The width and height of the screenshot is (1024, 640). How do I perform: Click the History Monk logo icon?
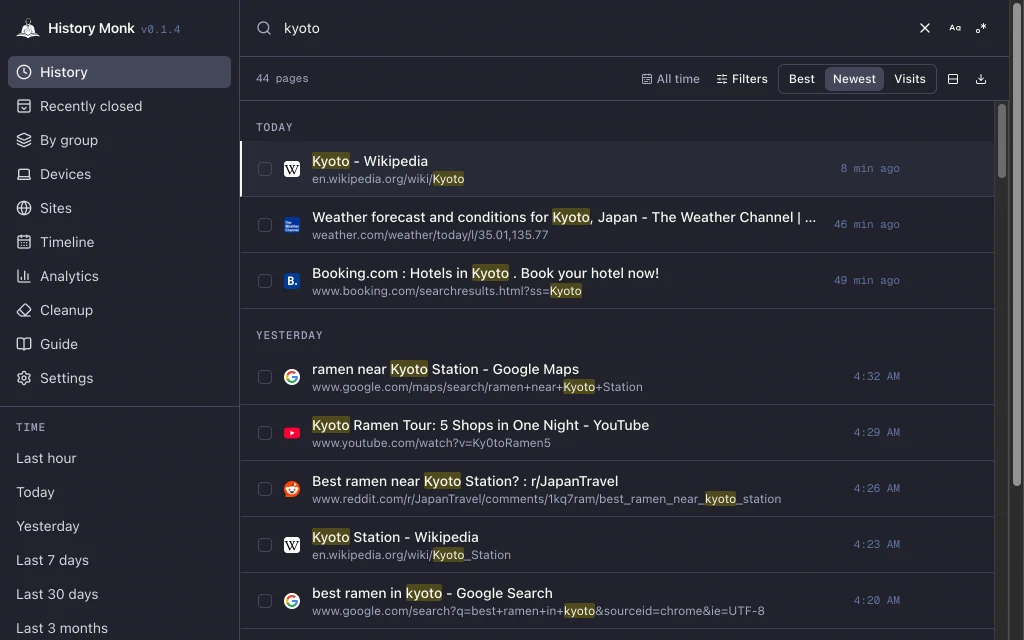27,28
